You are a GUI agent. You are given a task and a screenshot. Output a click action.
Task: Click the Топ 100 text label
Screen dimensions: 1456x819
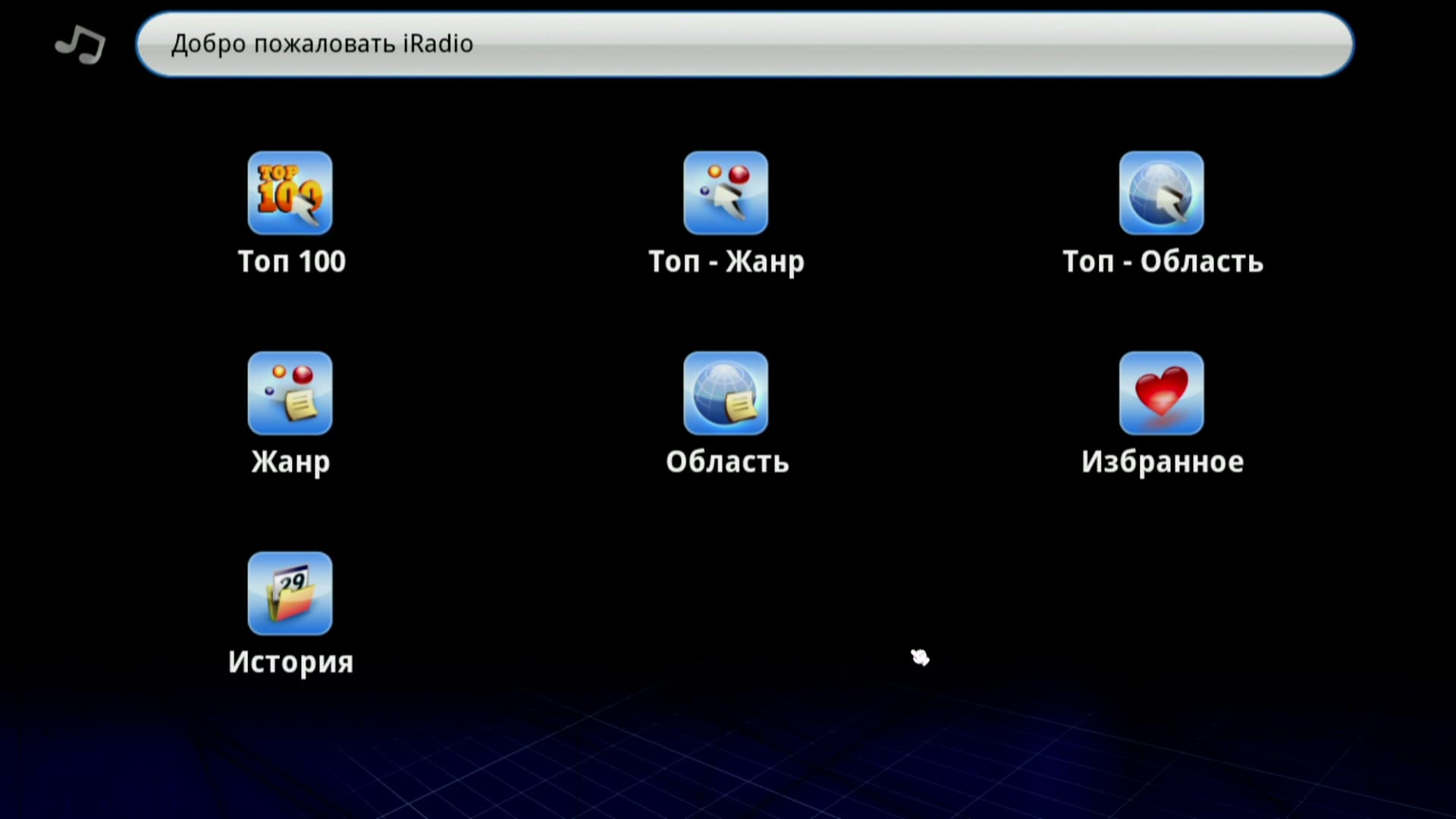pos(291,262)
